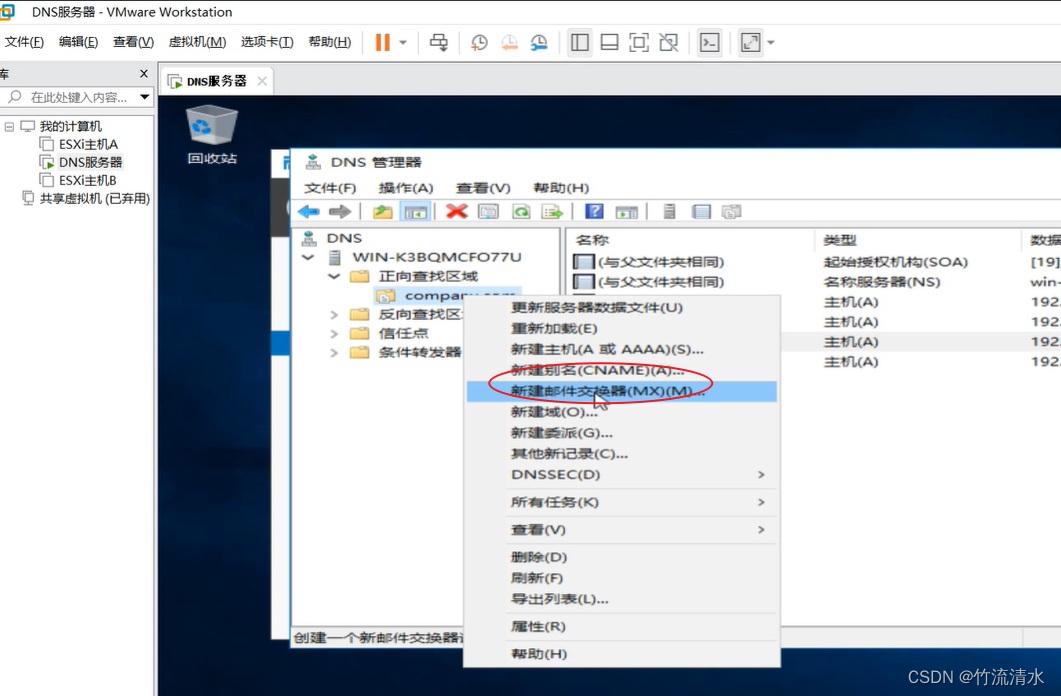Click the DNS Manager forward arrow icon
This screenshot has height=696, width=1061.
(340, 212)
